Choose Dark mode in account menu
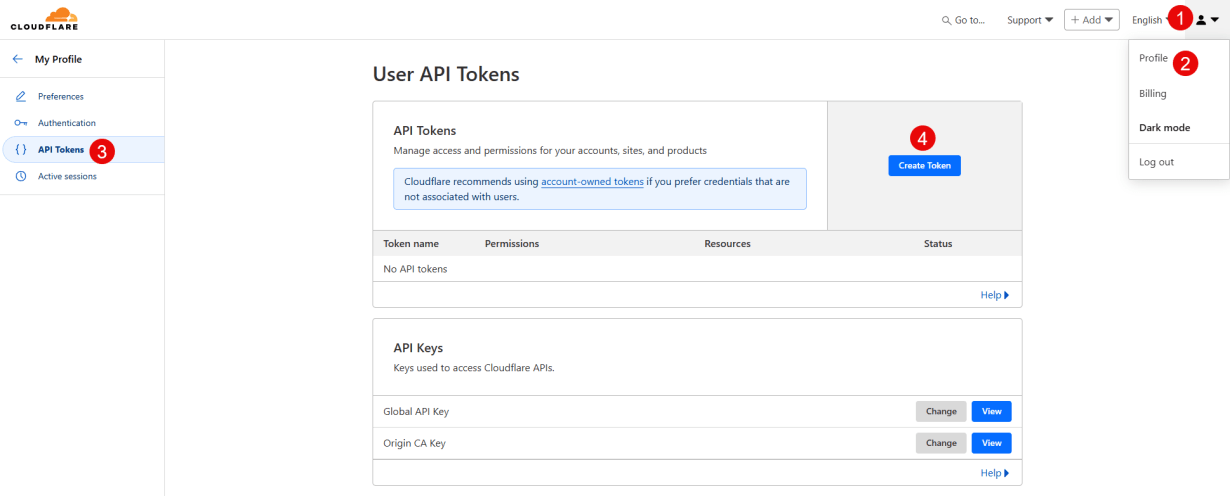Viewport: 1230px width, 496px height. coord(1164,127)
